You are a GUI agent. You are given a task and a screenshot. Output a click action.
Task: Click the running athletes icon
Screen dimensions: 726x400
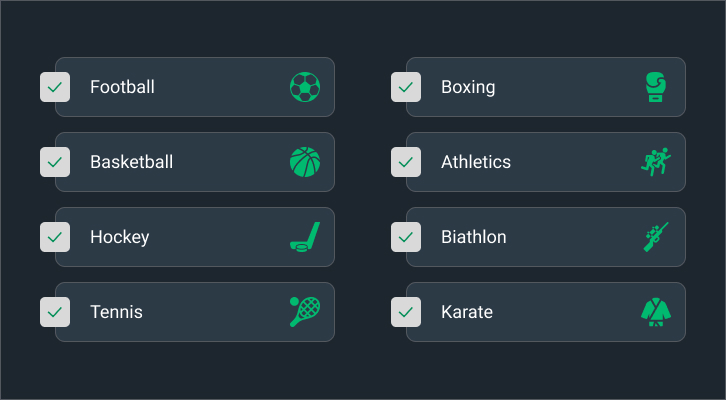656,162
